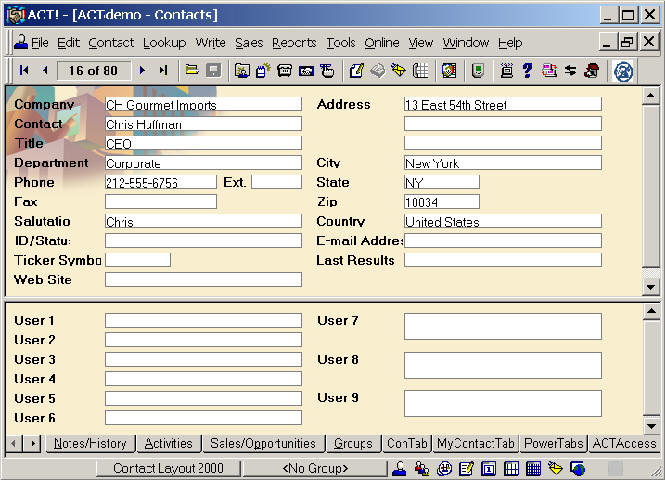Click the round blue icon at toolbar end
665x480 pixels.
point(623,71)
